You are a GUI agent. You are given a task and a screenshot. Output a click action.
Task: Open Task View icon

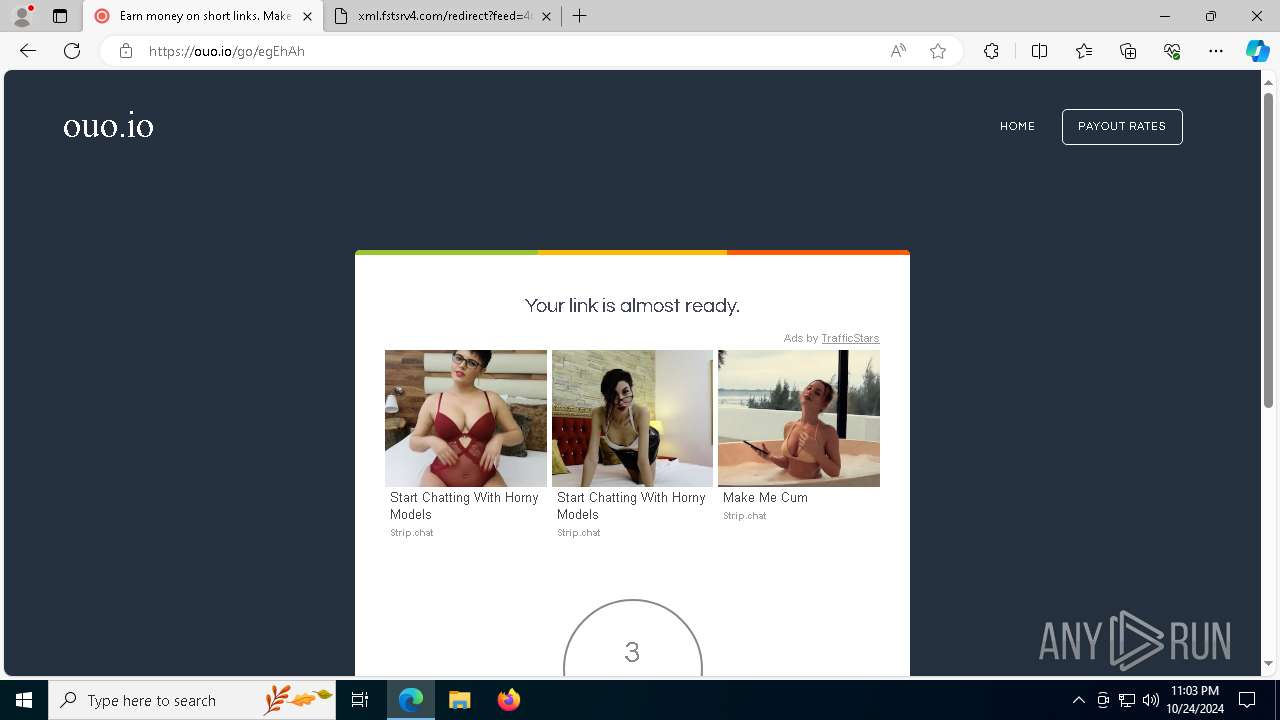[x=360, y=700]
